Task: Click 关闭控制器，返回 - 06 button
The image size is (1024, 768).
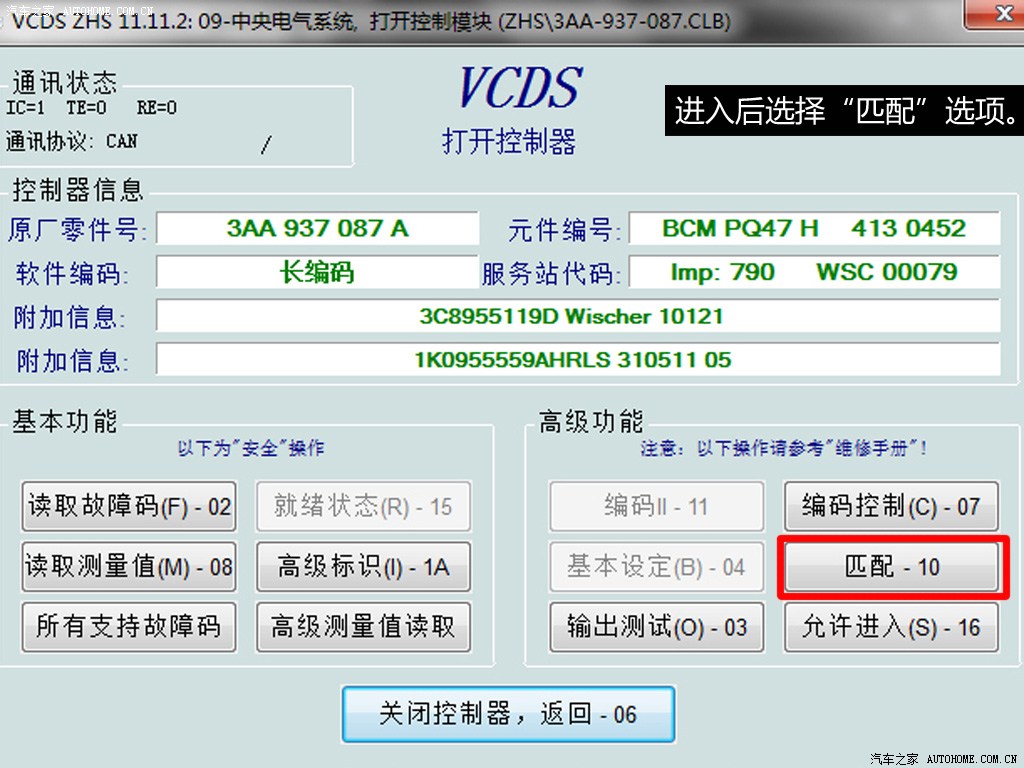Action: pyautogui.click(x=508, y=714)
